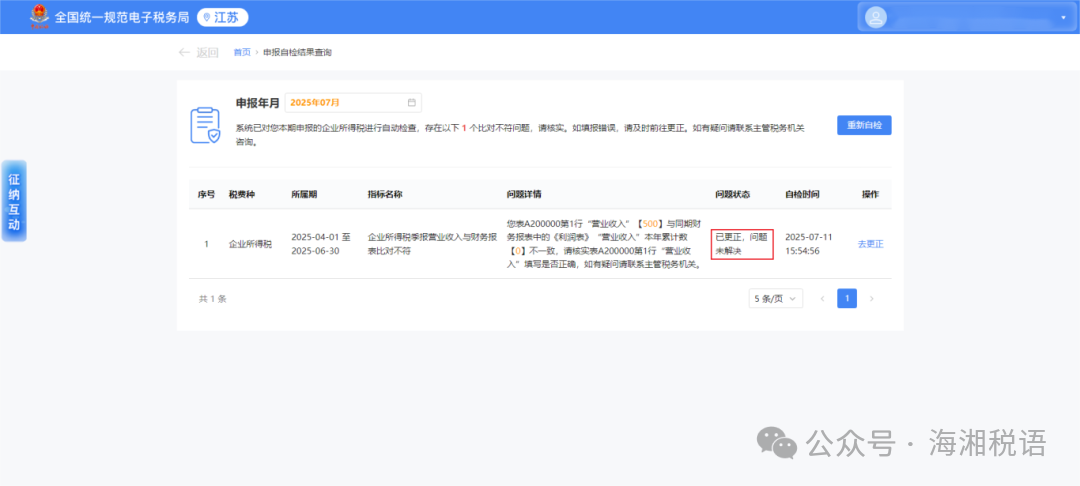Viewport: 1080px width, 486px height.
Task: Go to the next page arrow
Action: pyautogui.click(x=872, y=299)
